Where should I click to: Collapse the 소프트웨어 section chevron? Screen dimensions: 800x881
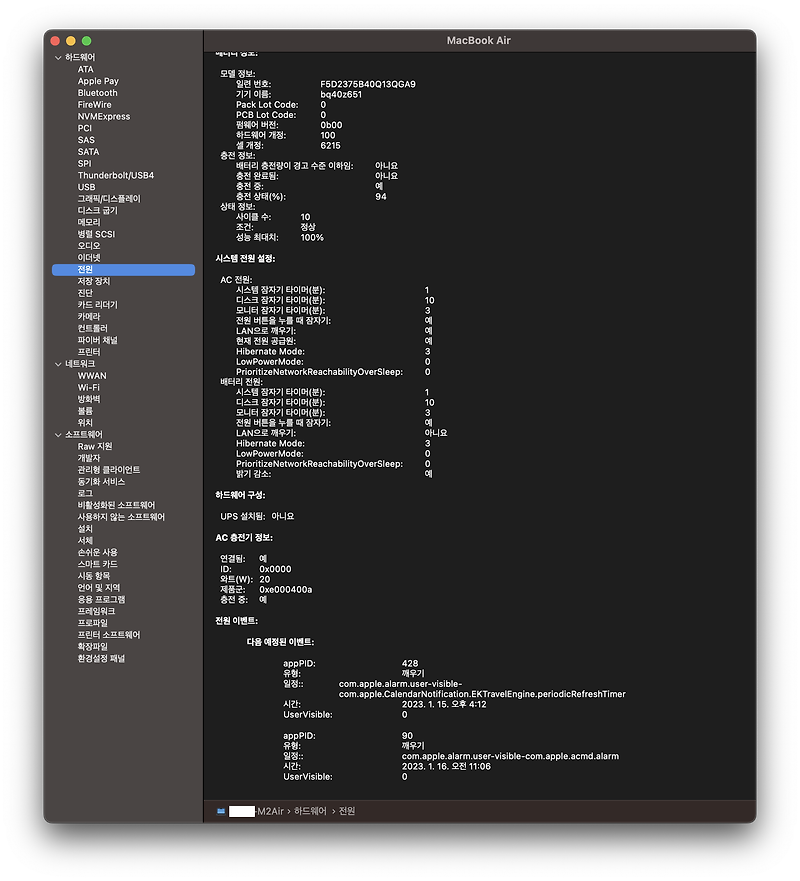pyautogui.click(x=58, y=435)
